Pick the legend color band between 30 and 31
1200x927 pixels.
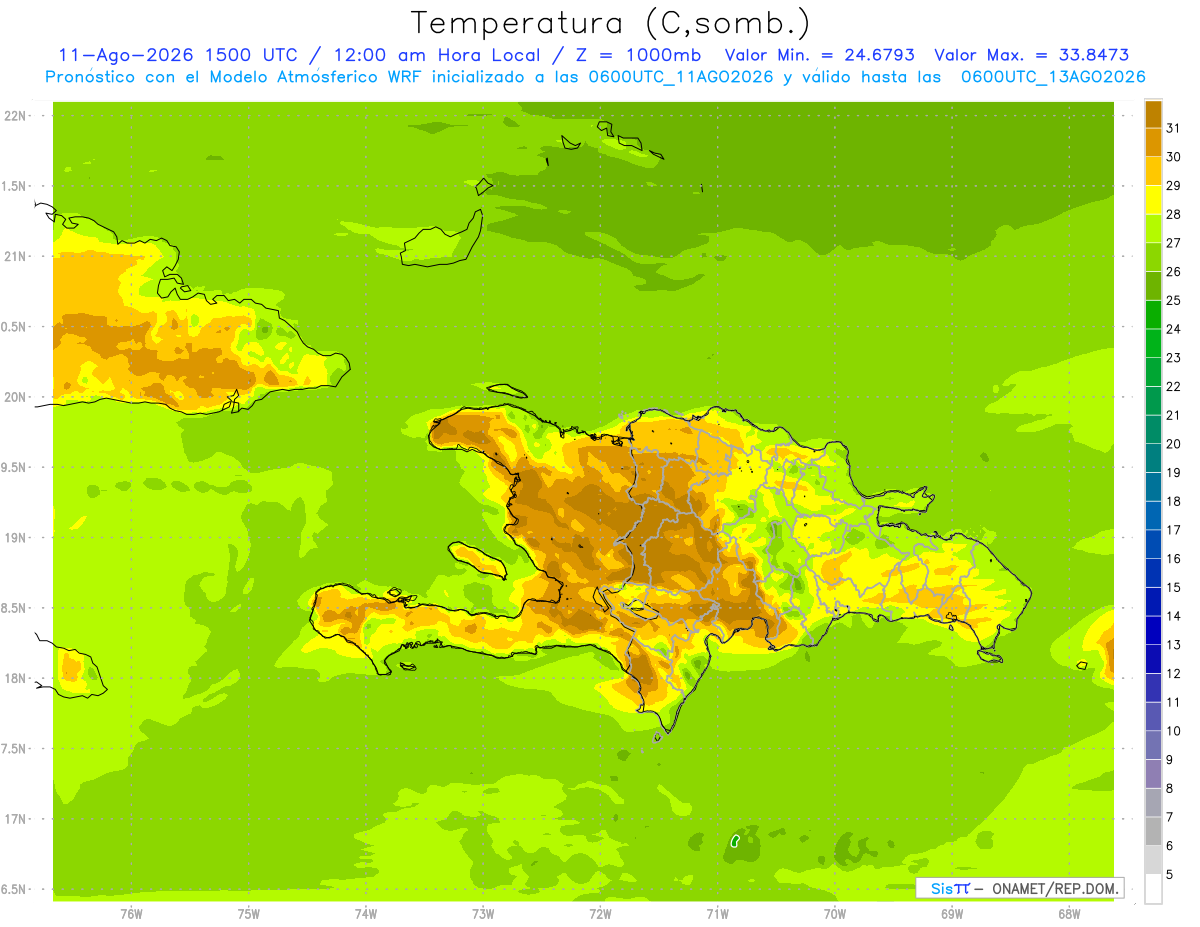tap(1153, 142)
